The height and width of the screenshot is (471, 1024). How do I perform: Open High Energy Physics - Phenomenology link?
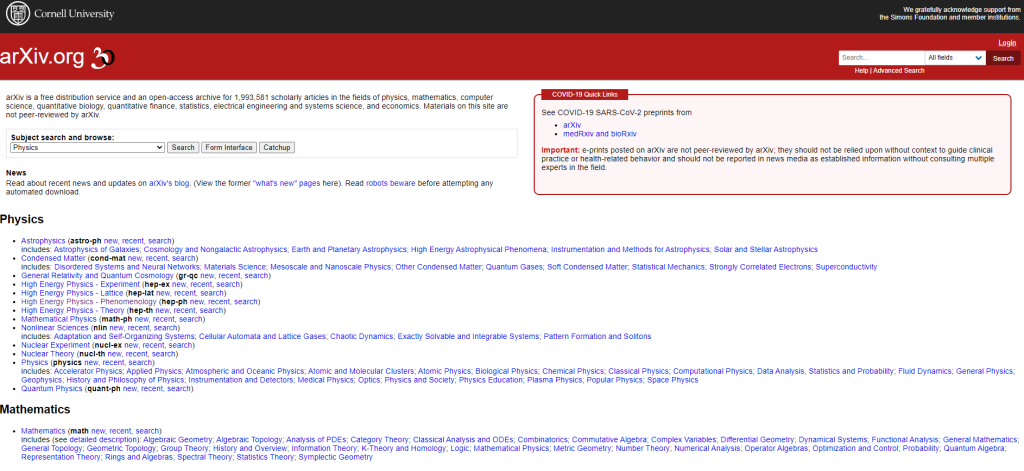click(89, 302)
